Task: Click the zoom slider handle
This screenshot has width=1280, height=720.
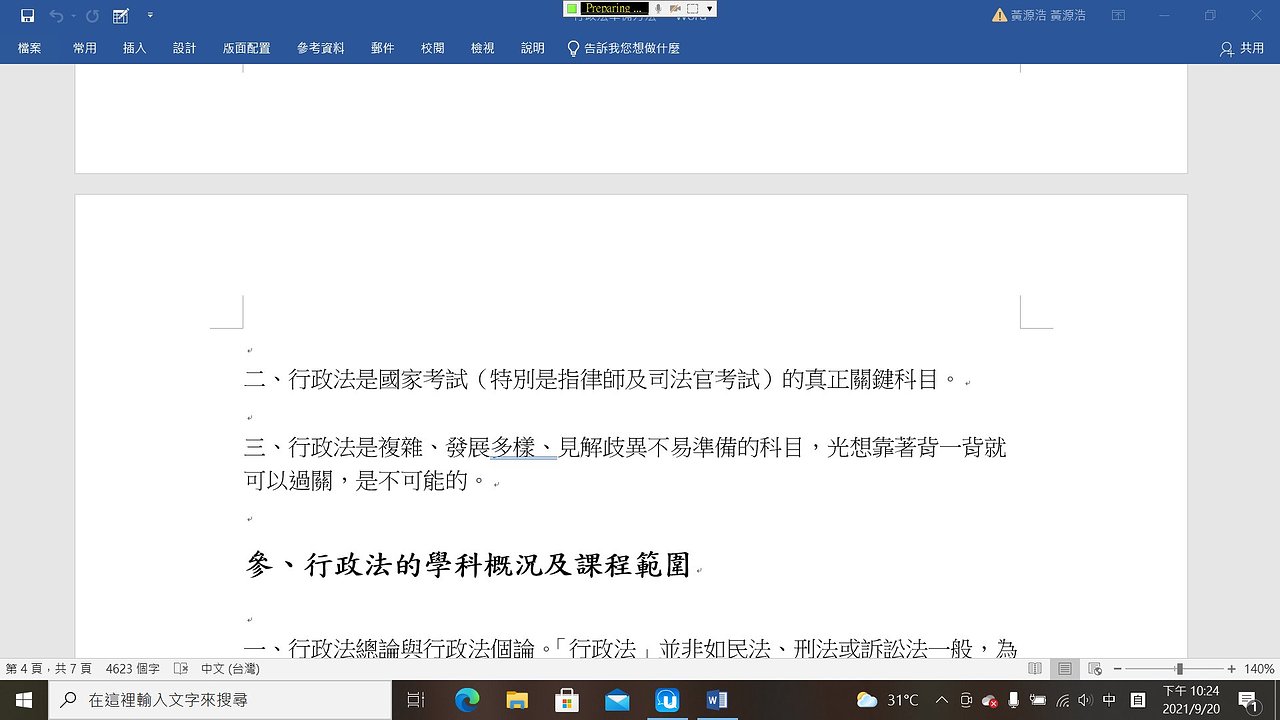Action: click(1180, 669)
